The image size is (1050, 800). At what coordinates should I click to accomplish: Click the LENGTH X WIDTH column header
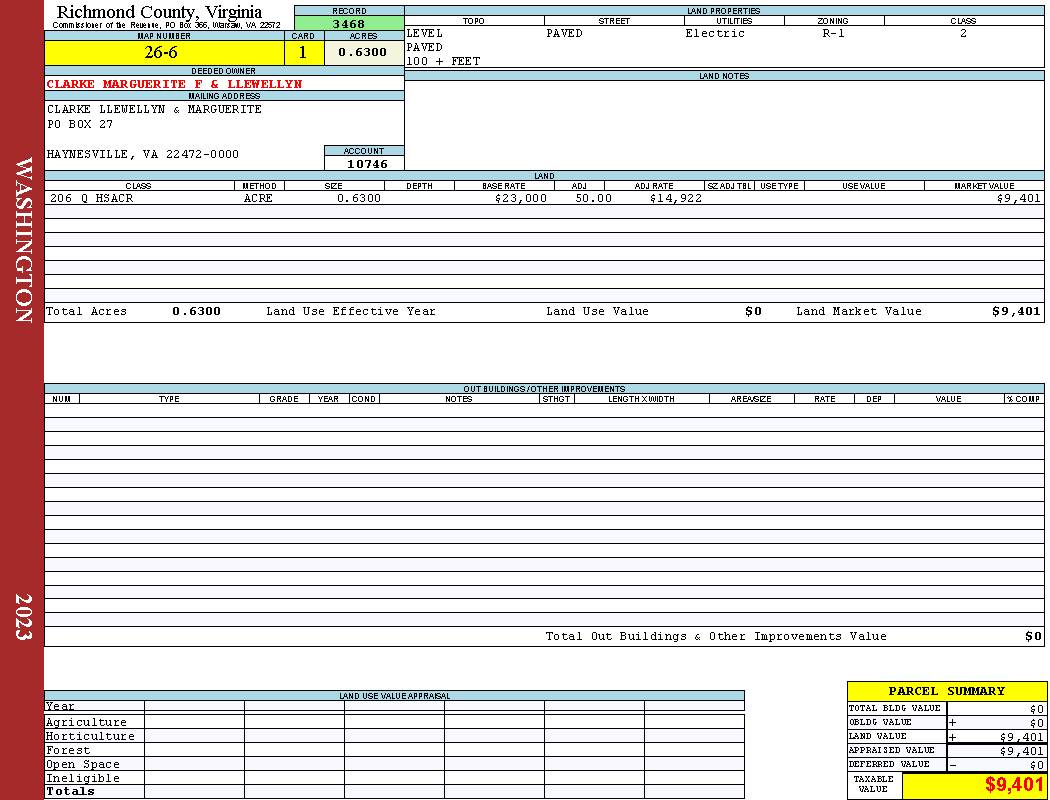pyautogui.click(x=642, y=399)
